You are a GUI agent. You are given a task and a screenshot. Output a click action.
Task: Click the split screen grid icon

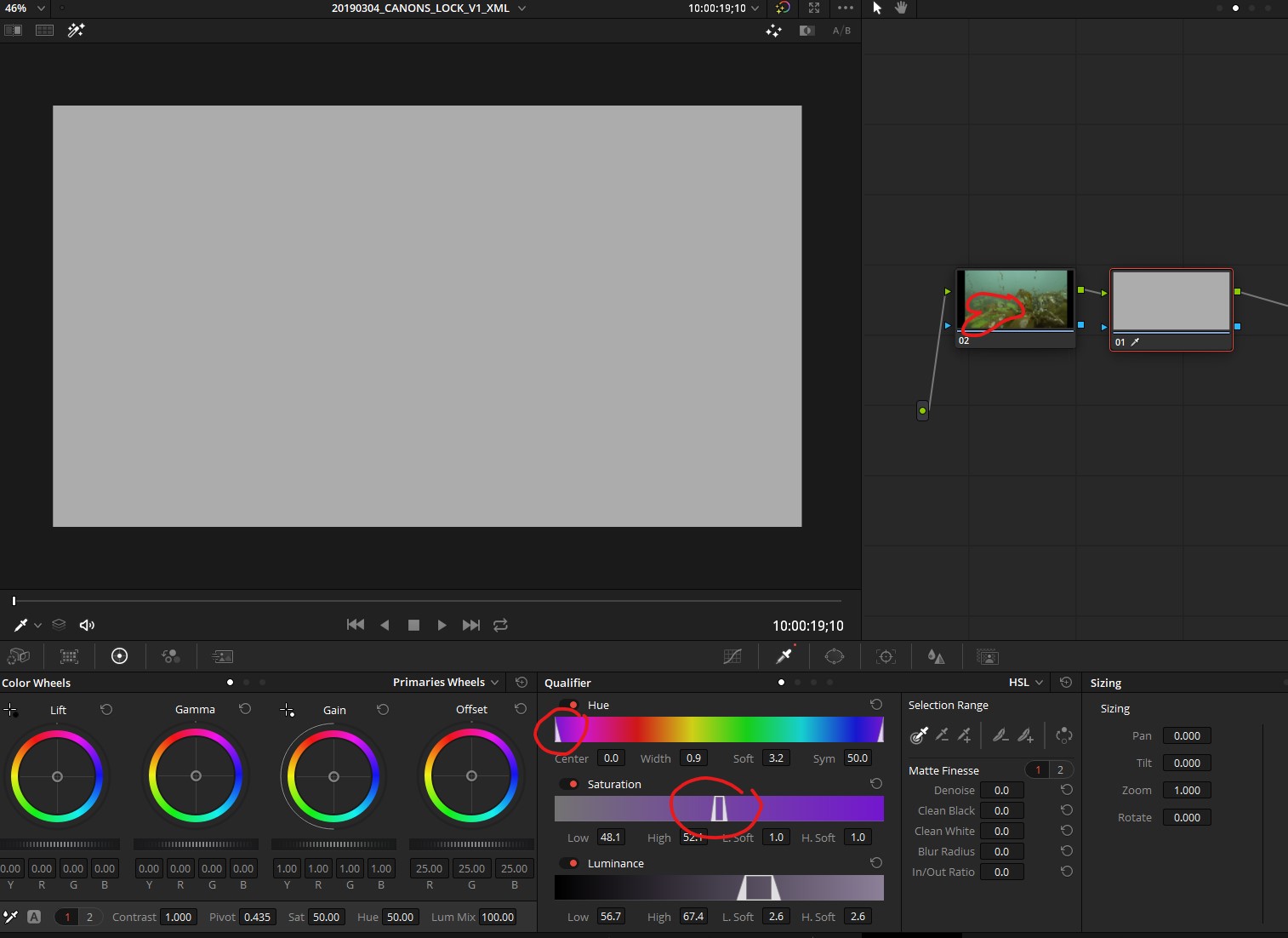tap(44, 31)
